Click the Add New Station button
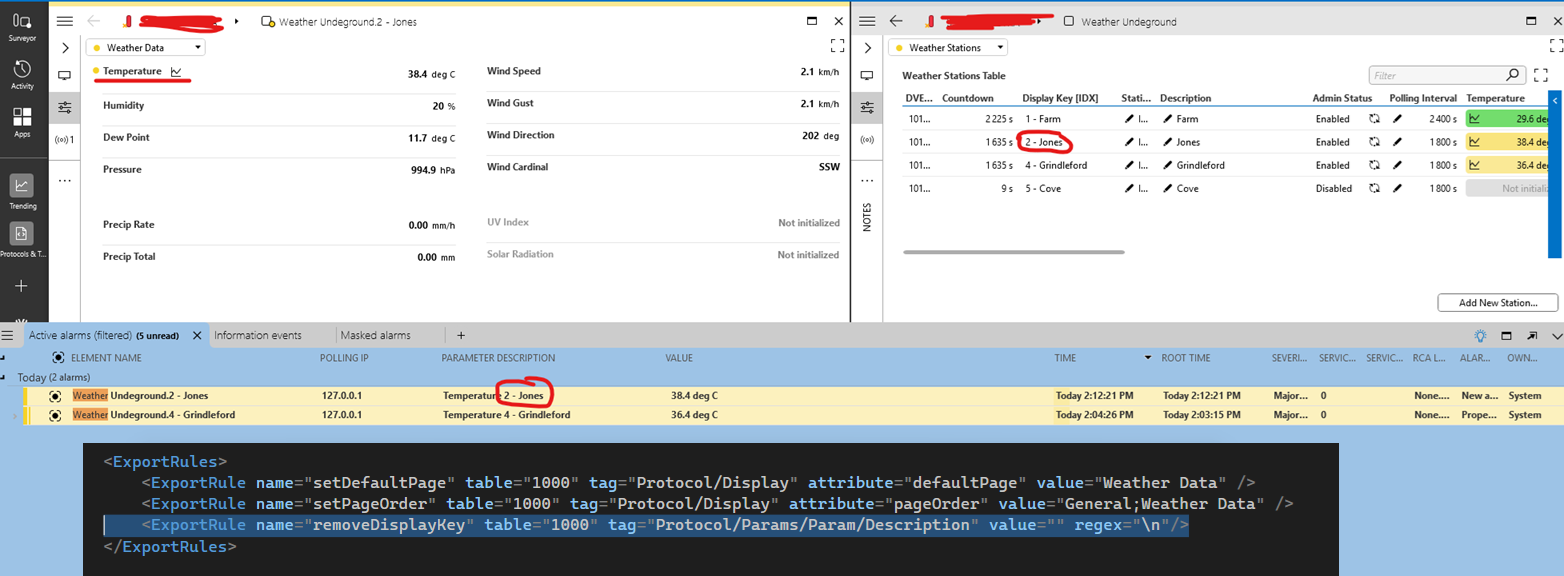1564x576 pixels. pos(1497,302)
